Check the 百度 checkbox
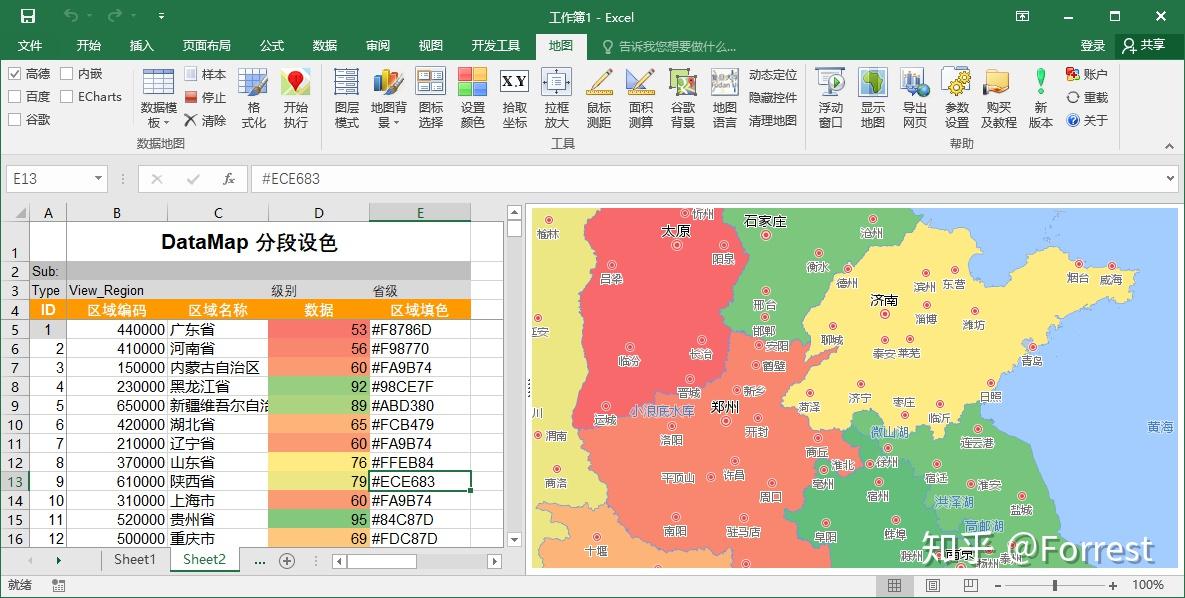 tap(14, 97)
